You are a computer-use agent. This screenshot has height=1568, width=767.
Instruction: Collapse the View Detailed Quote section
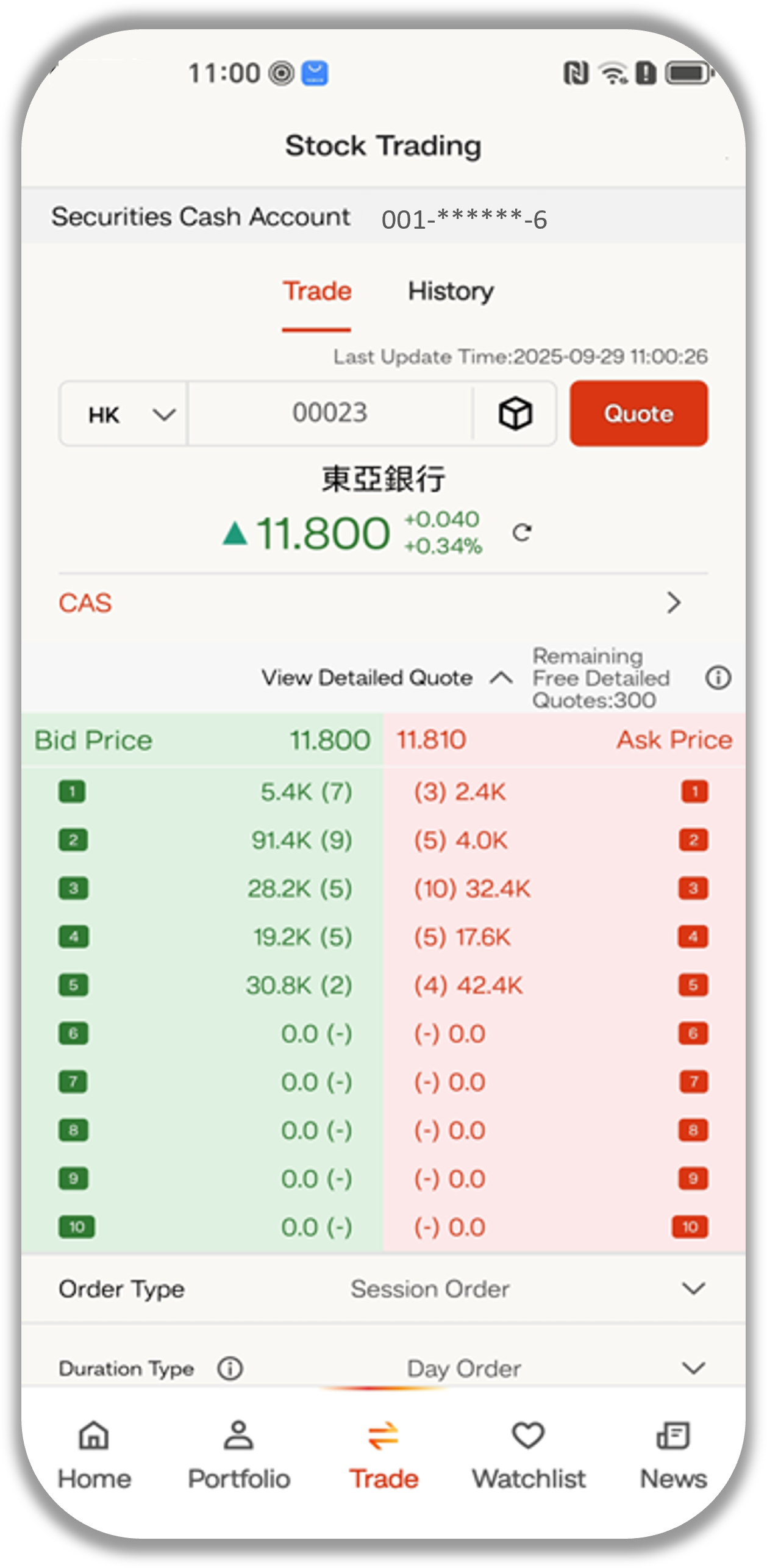(x=501, y=678)
